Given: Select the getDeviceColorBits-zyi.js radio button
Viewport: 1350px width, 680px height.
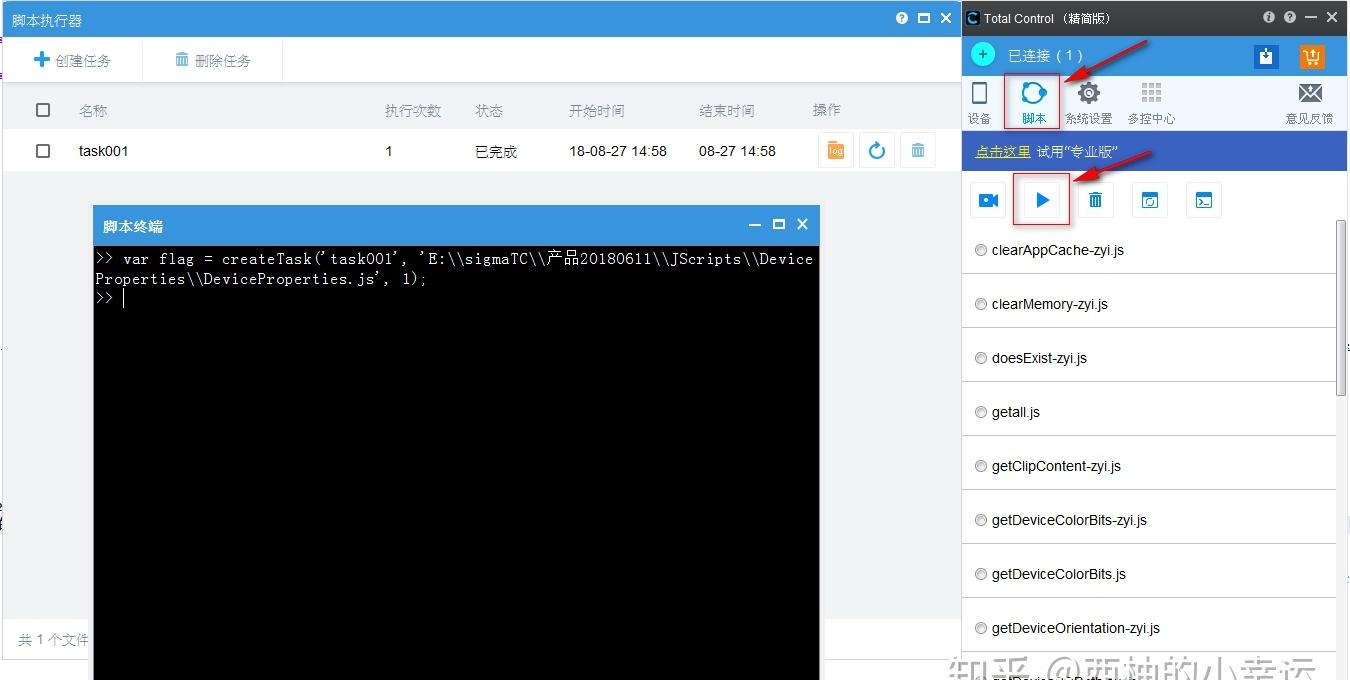Looking at the screenshot, I should [x=981, y=520].
